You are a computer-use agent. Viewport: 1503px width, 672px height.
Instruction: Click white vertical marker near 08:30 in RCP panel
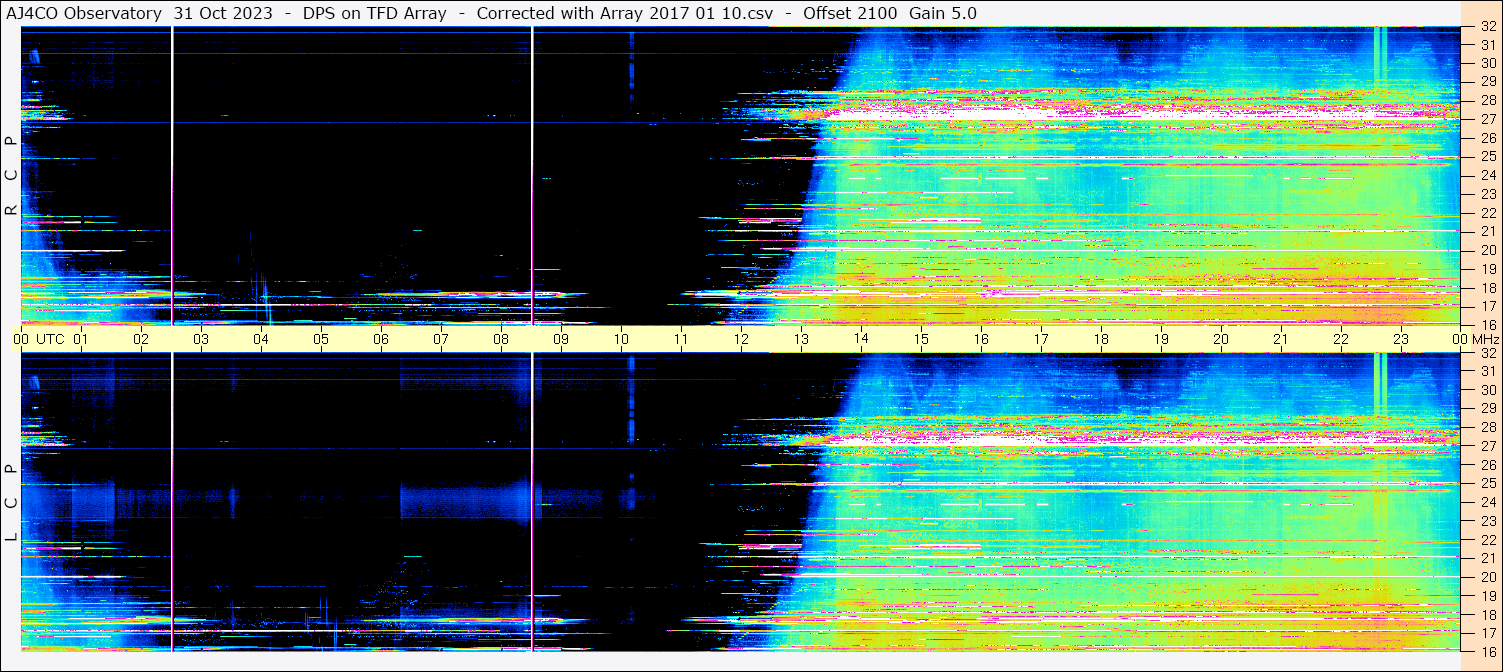point(532,175)
